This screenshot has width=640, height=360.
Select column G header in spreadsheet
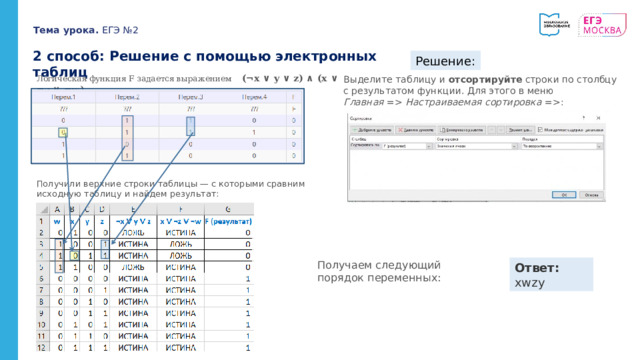[x=229, y=210]
